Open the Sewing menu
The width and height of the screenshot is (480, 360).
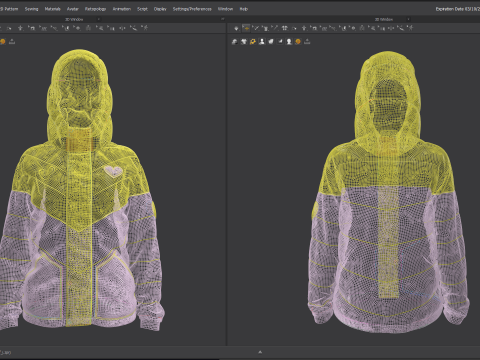(x=31, y=9)
